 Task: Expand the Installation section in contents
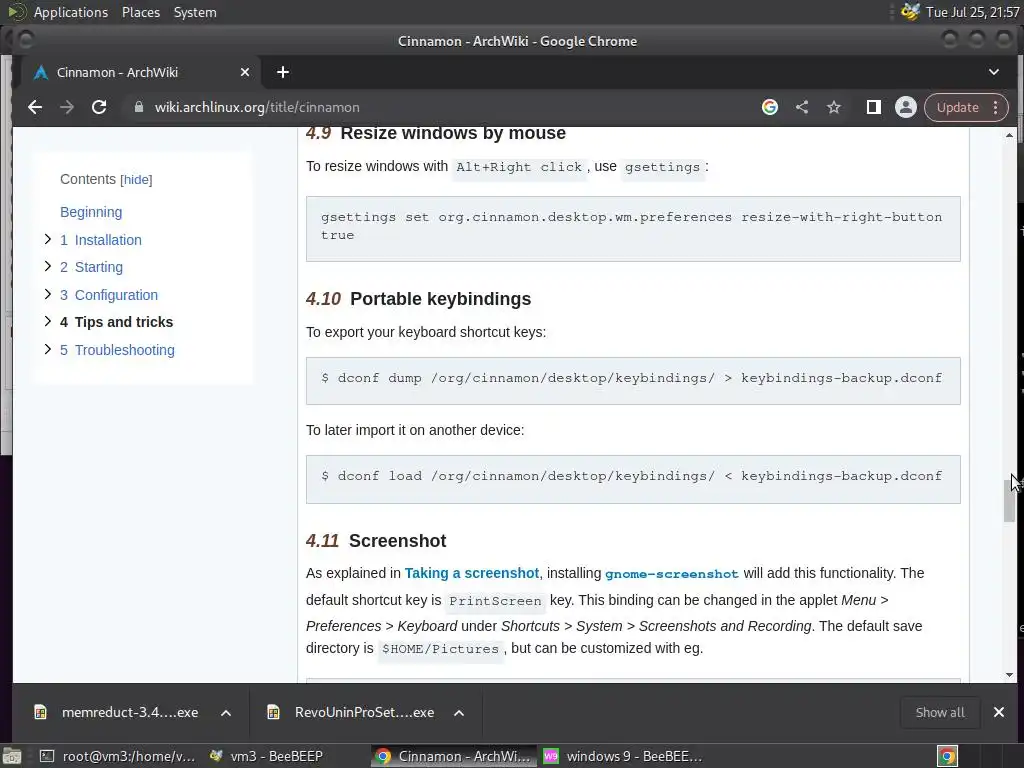point(48,239)
